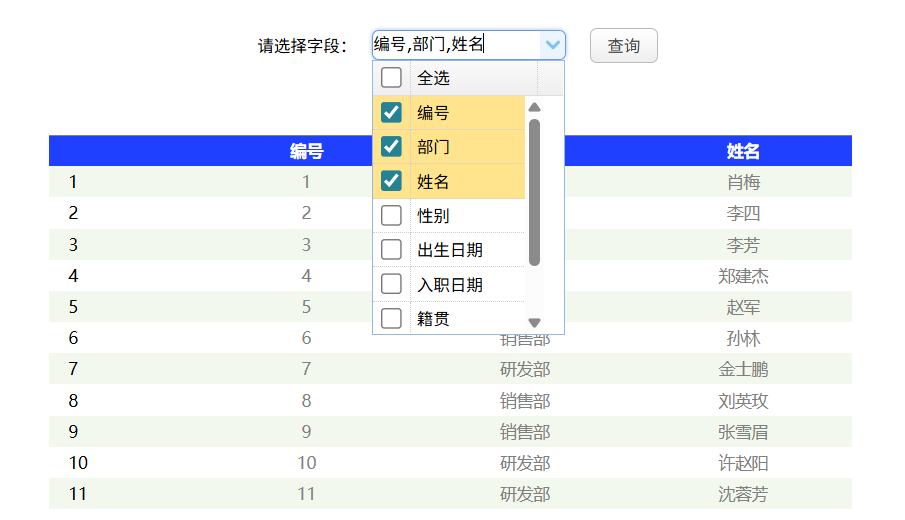905x520 pixels.
Task: Click the 编号 cell in the 金士鹏 row
Action: click(x=306, y=369)
